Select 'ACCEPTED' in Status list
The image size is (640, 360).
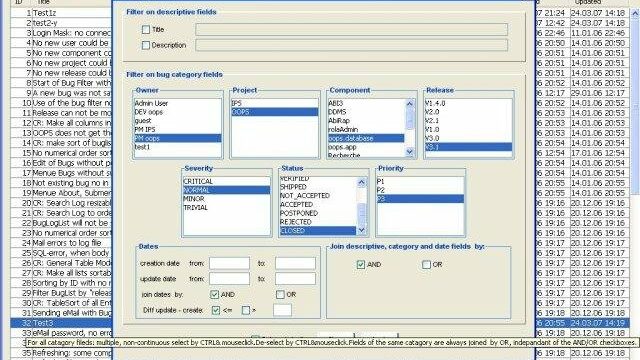(x=318, y=204)
